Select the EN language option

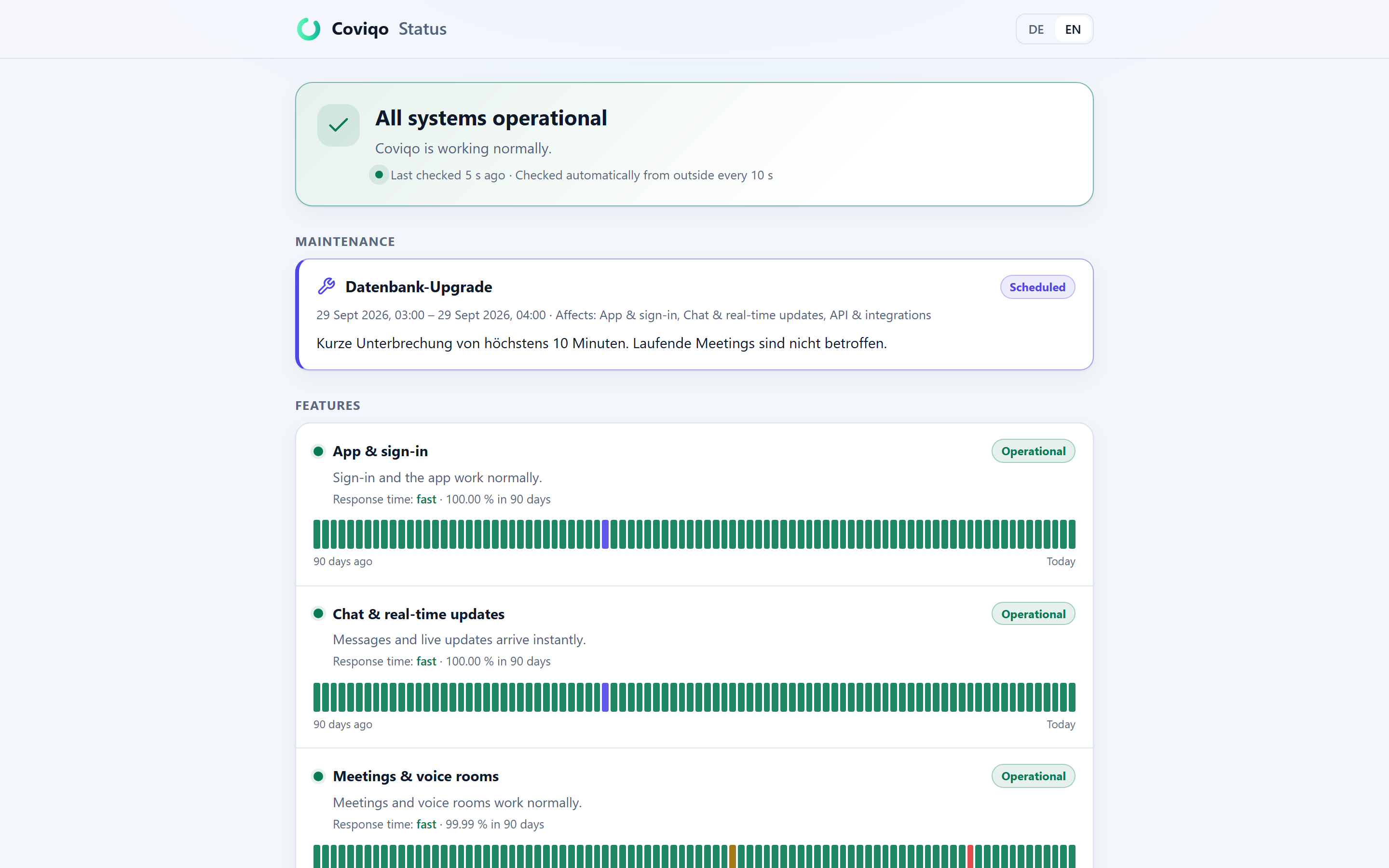coord(1072,29)
